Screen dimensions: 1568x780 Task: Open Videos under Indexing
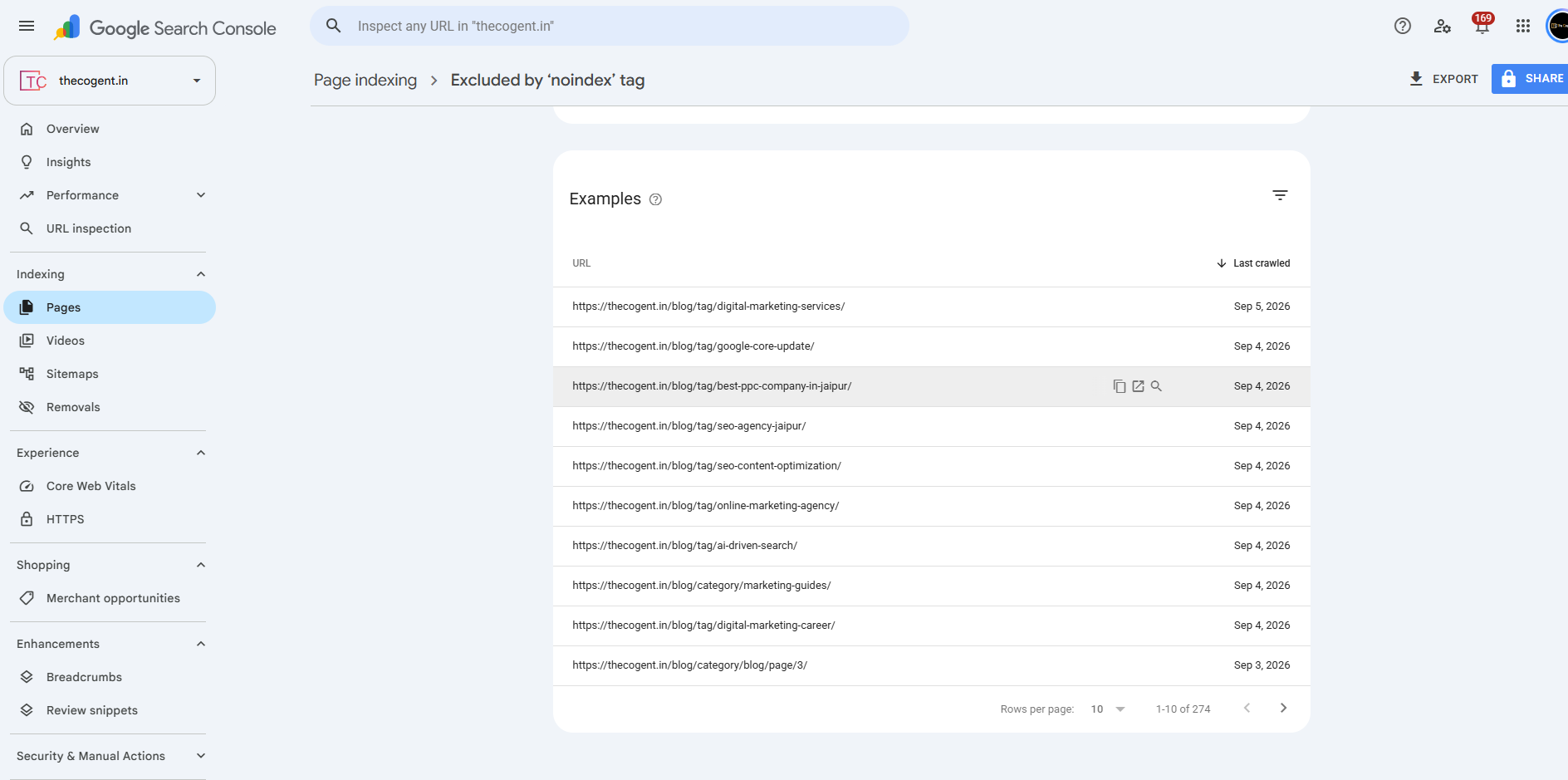point(110,341)
